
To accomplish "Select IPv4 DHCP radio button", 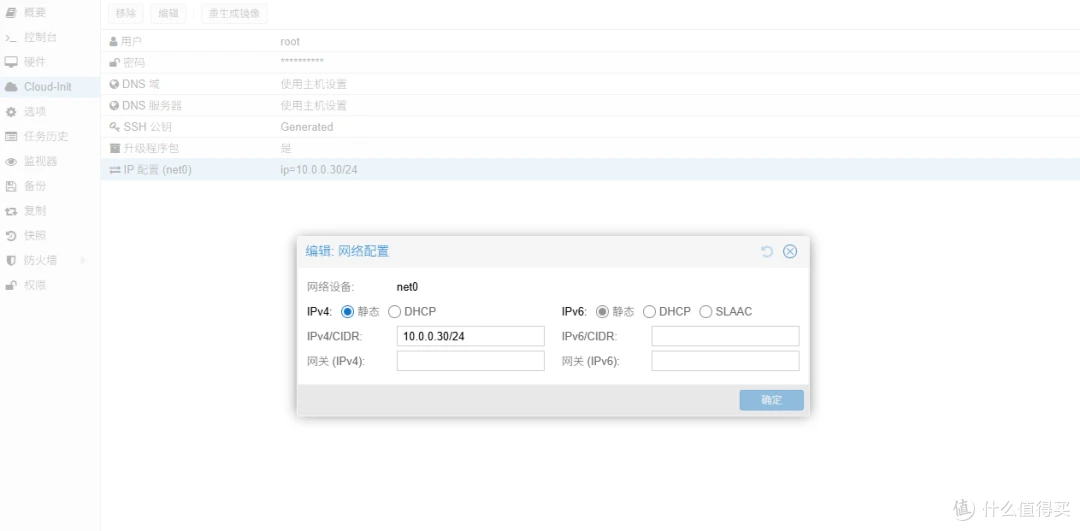I will coord(394,311).
